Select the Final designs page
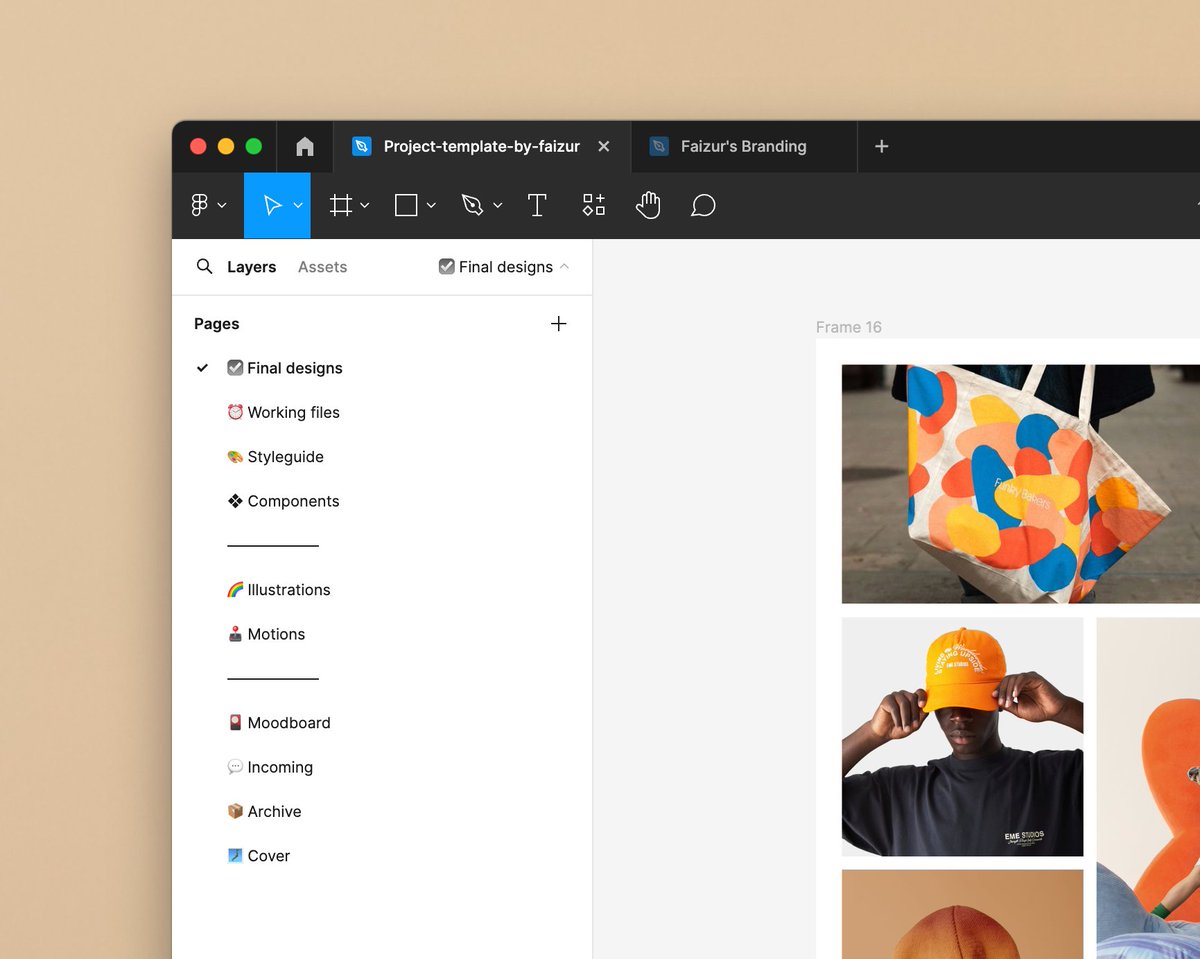 (285, 368)
